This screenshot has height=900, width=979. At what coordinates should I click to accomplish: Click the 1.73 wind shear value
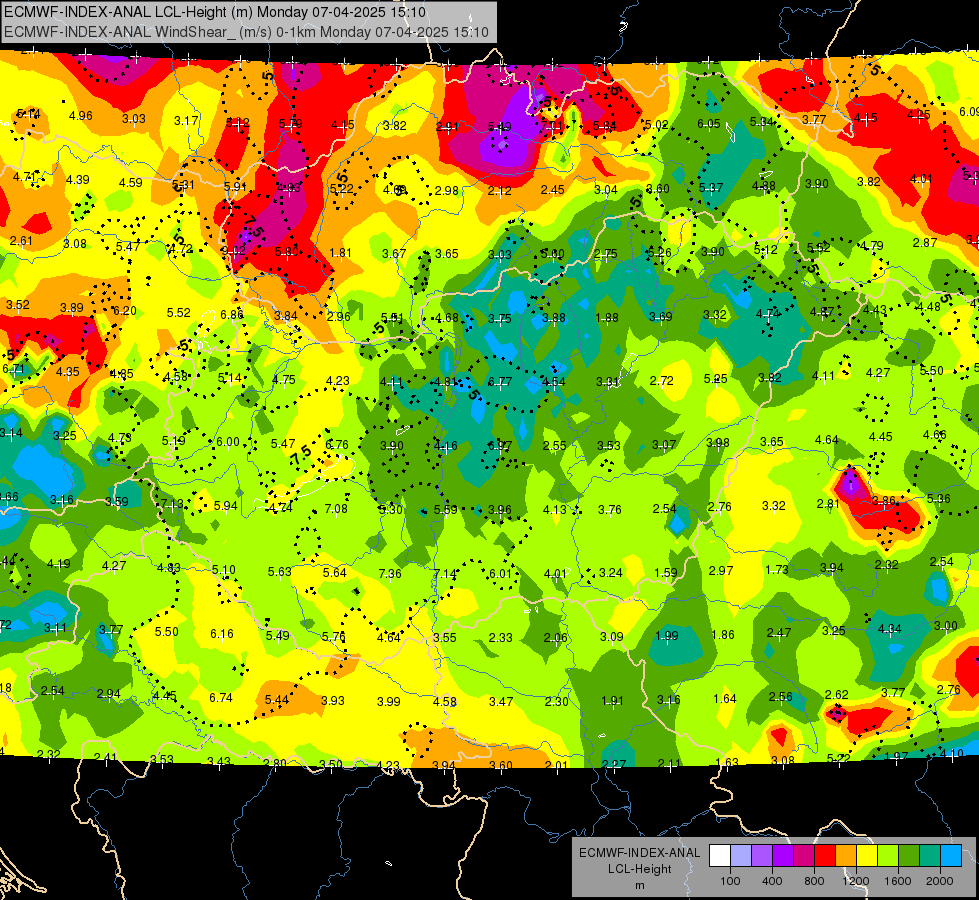click(777, 570)
